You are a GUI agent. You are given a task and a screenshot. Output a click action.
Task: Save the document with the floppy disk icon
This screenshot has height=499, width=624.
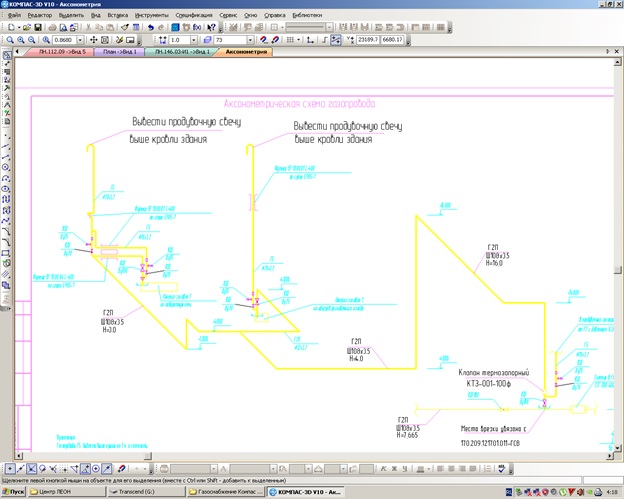pyautogui.click(x=38, y=27)
